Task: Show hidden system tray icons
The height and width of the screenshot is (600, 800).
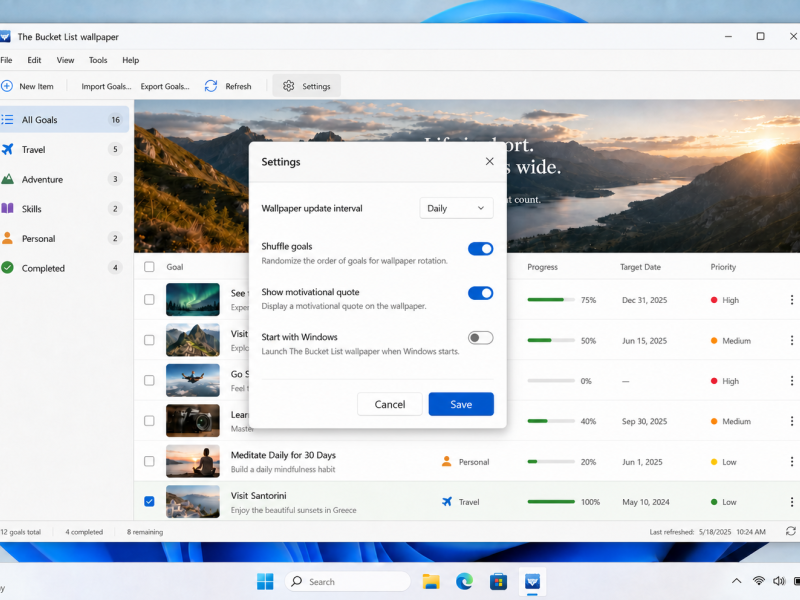Action: (x=736, y=581)
